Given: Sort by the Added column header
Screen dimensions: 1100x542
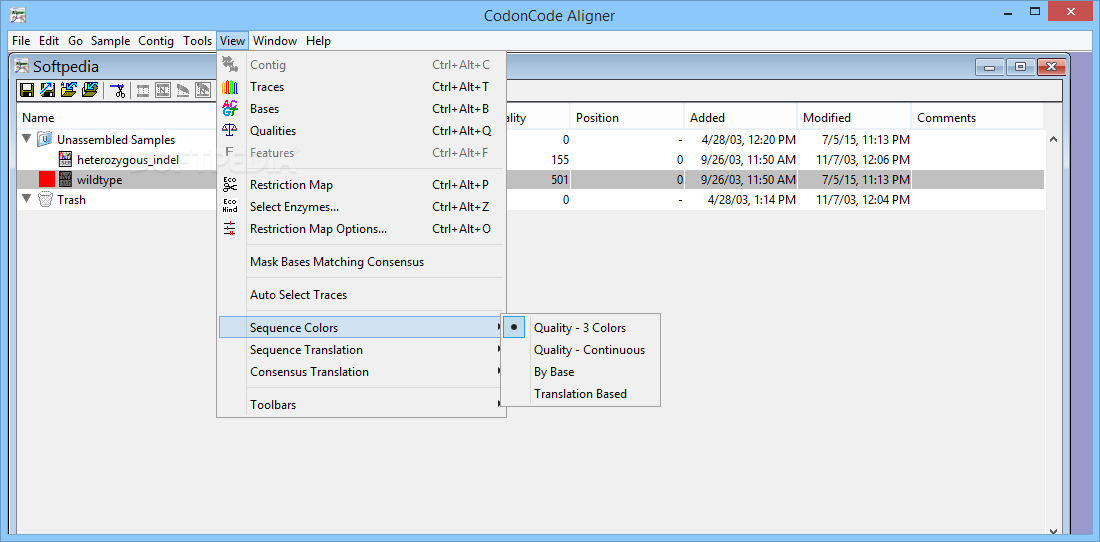Looking at the screenshot, I should (740, 118).
